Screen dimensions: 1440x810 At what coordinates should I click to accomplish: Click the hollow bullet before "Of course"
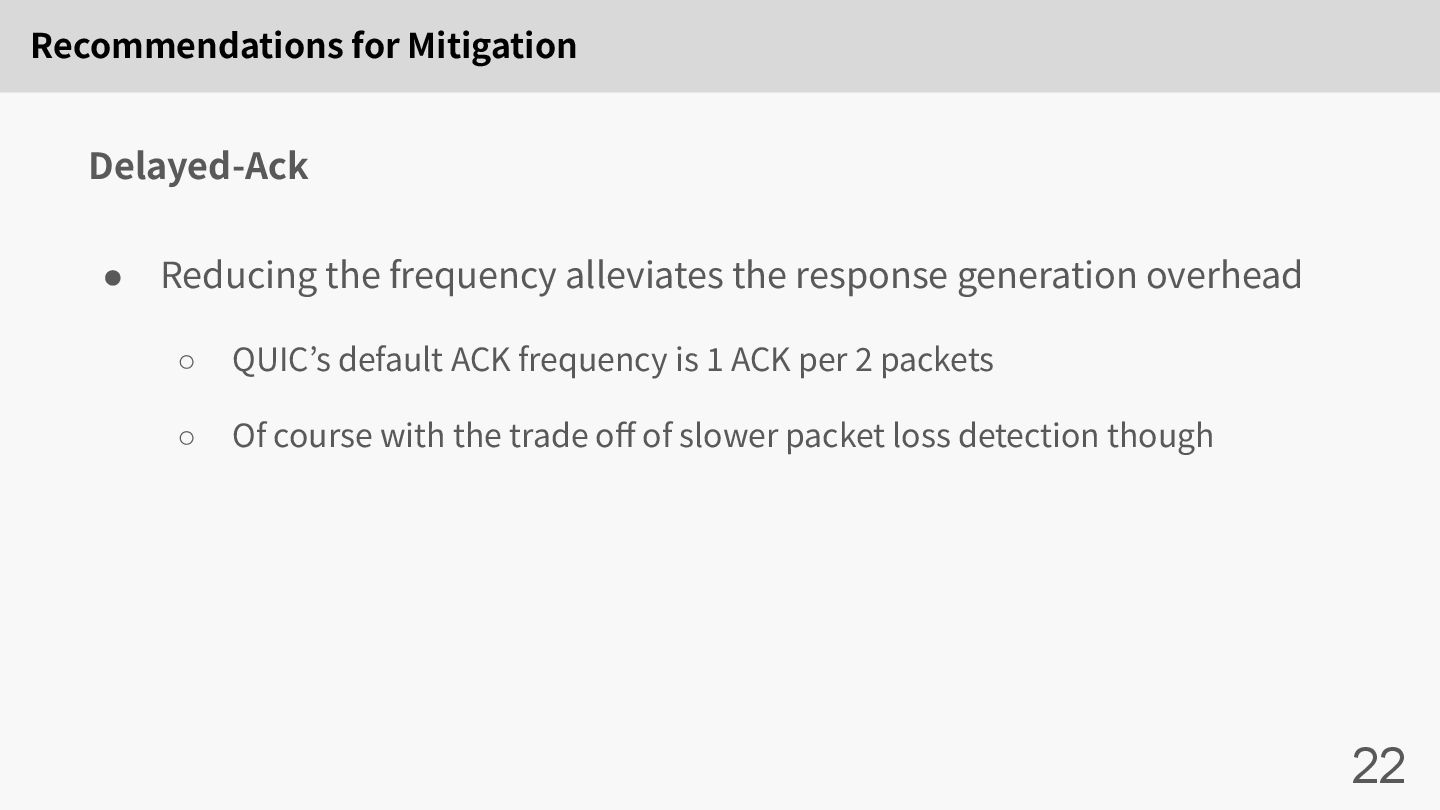tap(187, 437)
